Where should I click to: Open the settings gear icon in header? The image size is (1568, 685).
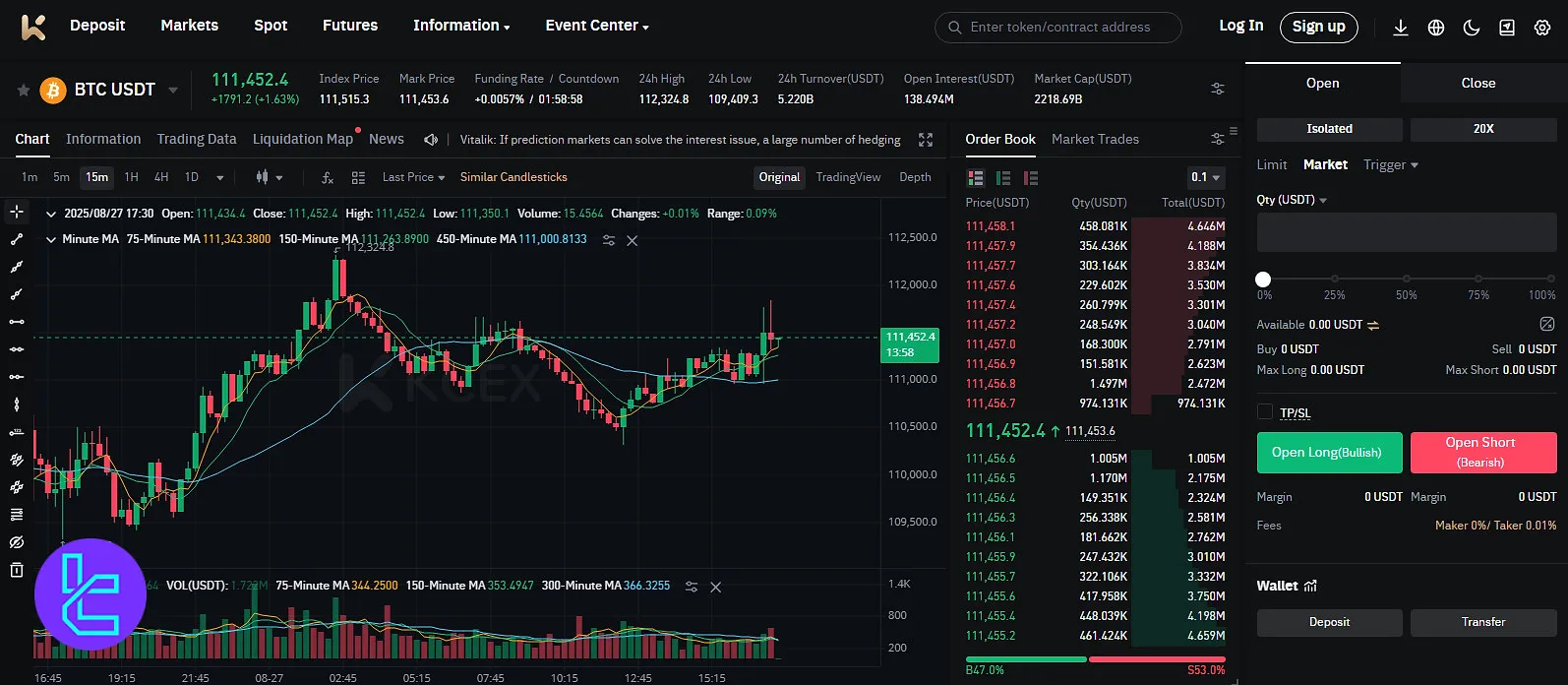pyautogui.click(x=1542, y=28)
